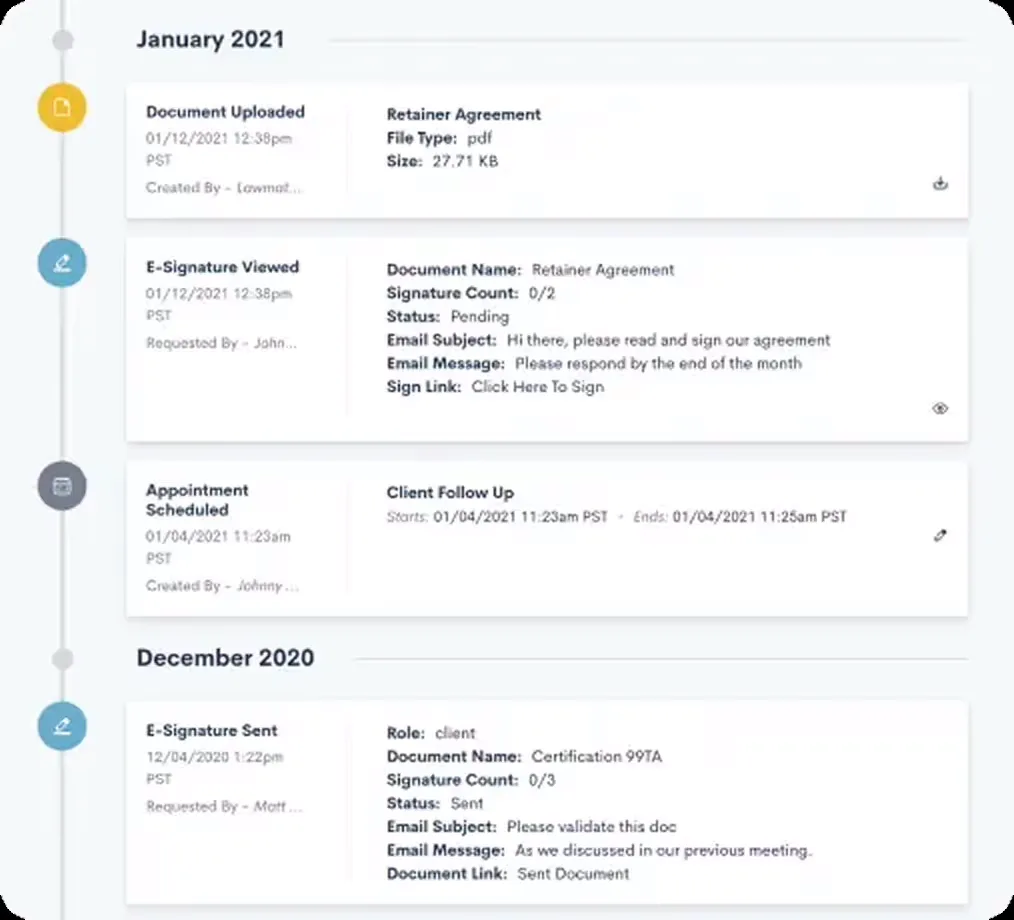Select the blue E-Signature pen icon for January
Screen dimensions: 1014x920
[x=62, y=263]
